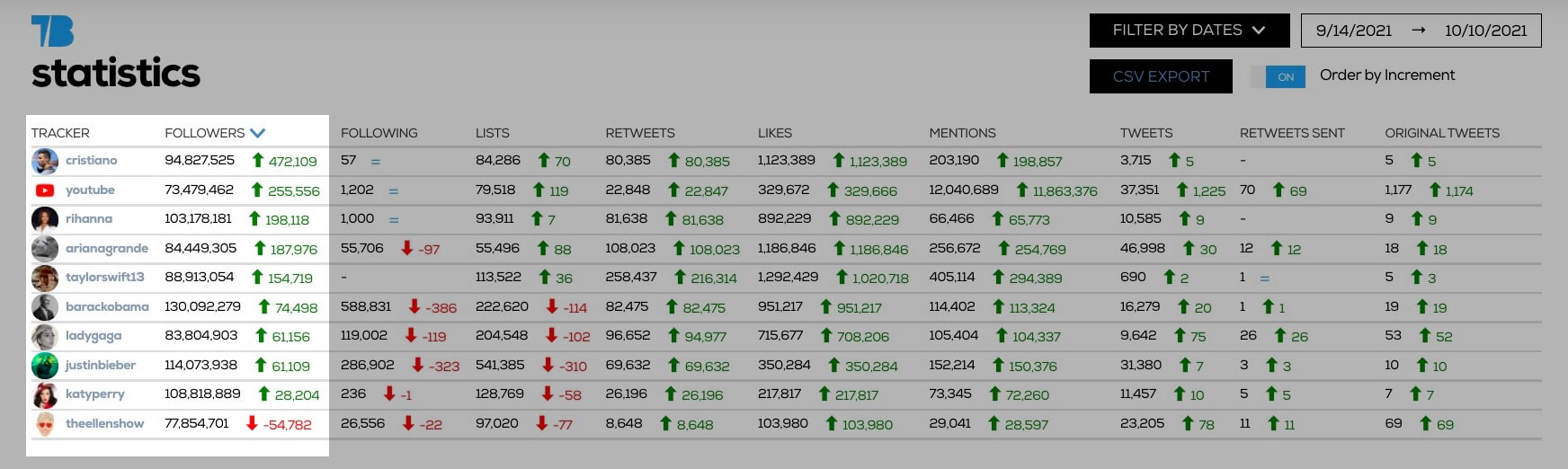Click arianagrande's avatar icon
Screen dimensions: 1568x469
click(45, 249)
